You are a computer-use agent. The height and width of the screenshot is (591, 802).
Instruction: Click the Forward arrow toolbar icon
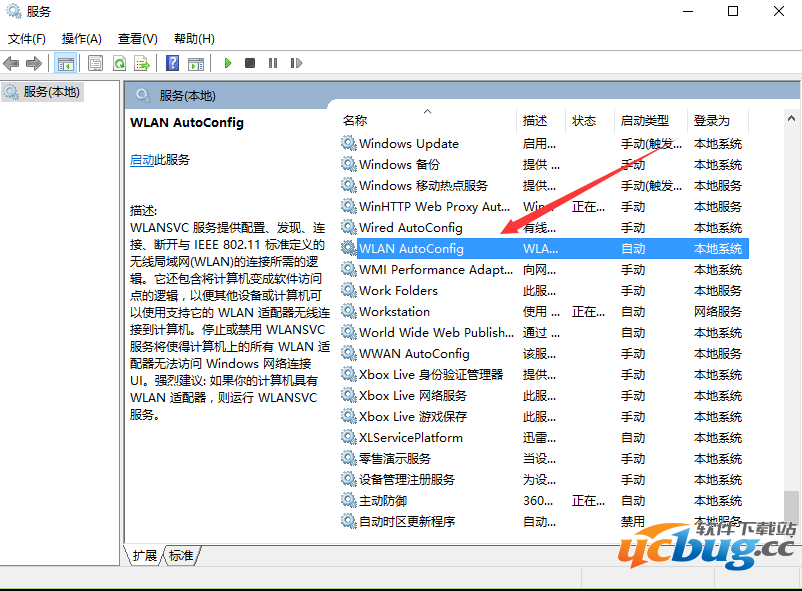[x=34, y=63]
